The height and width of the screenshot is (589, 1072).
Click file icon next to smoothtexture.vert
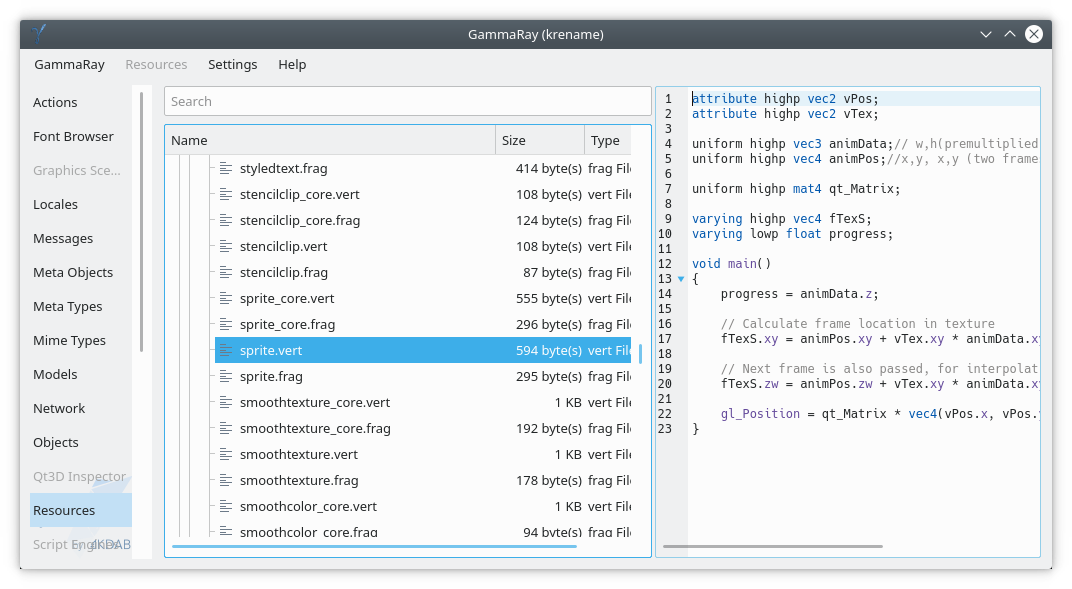tap(226, 454)
